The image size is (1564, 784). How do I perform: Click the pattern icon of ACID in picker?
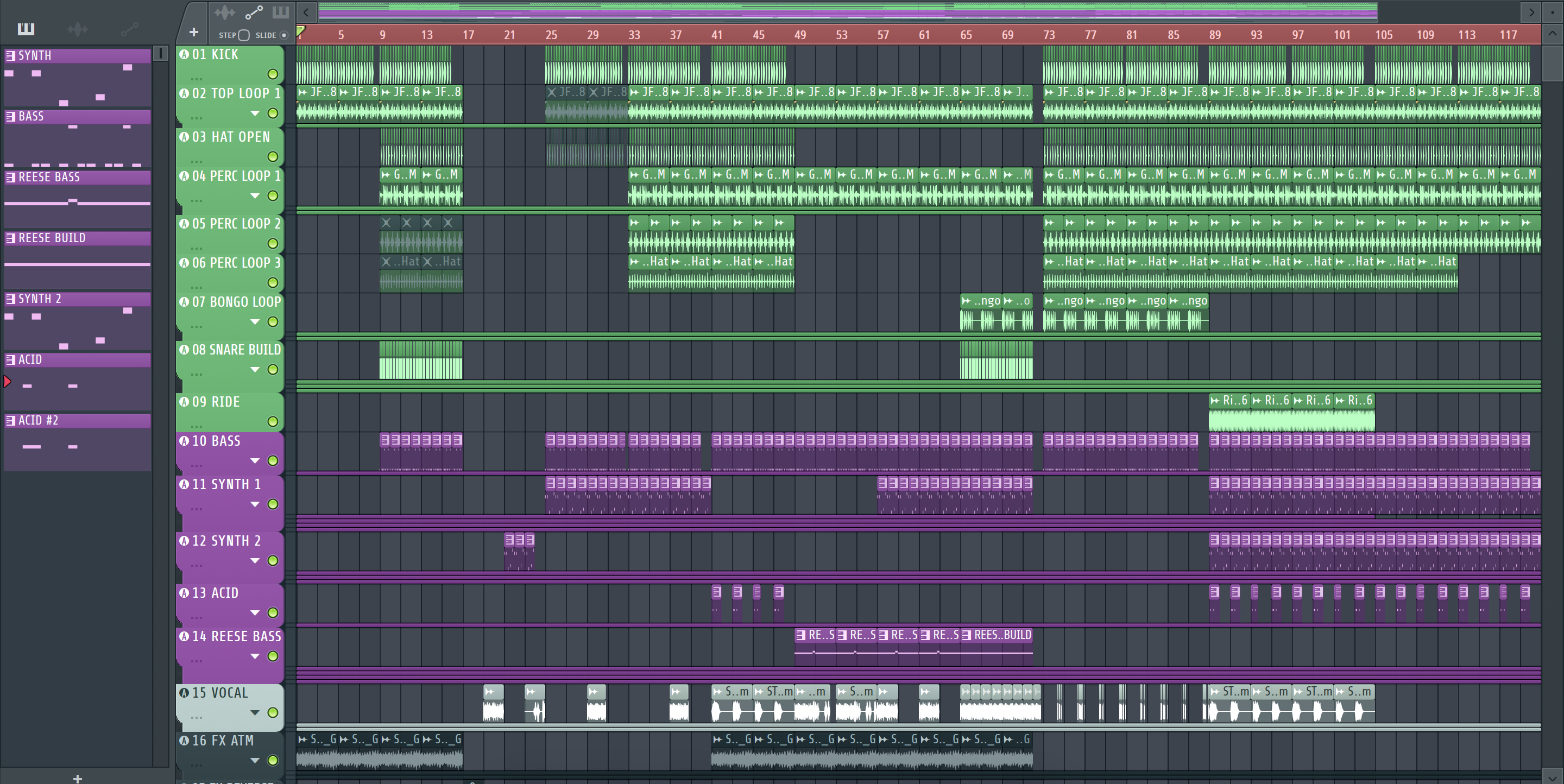pos(10,360)
